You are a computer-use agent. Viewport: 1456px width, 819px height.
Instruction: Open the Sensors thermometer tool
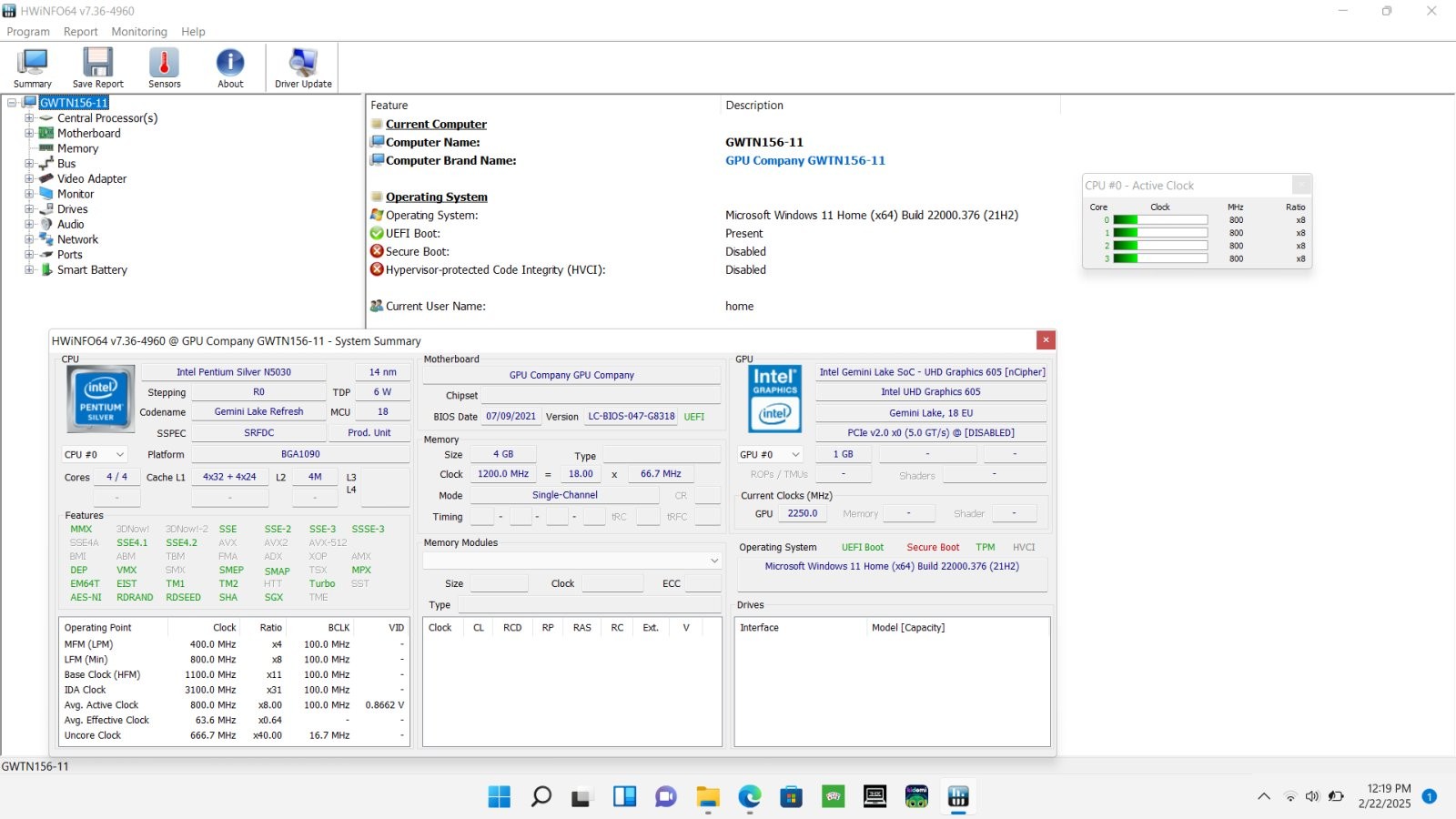[x=165, y=68]
